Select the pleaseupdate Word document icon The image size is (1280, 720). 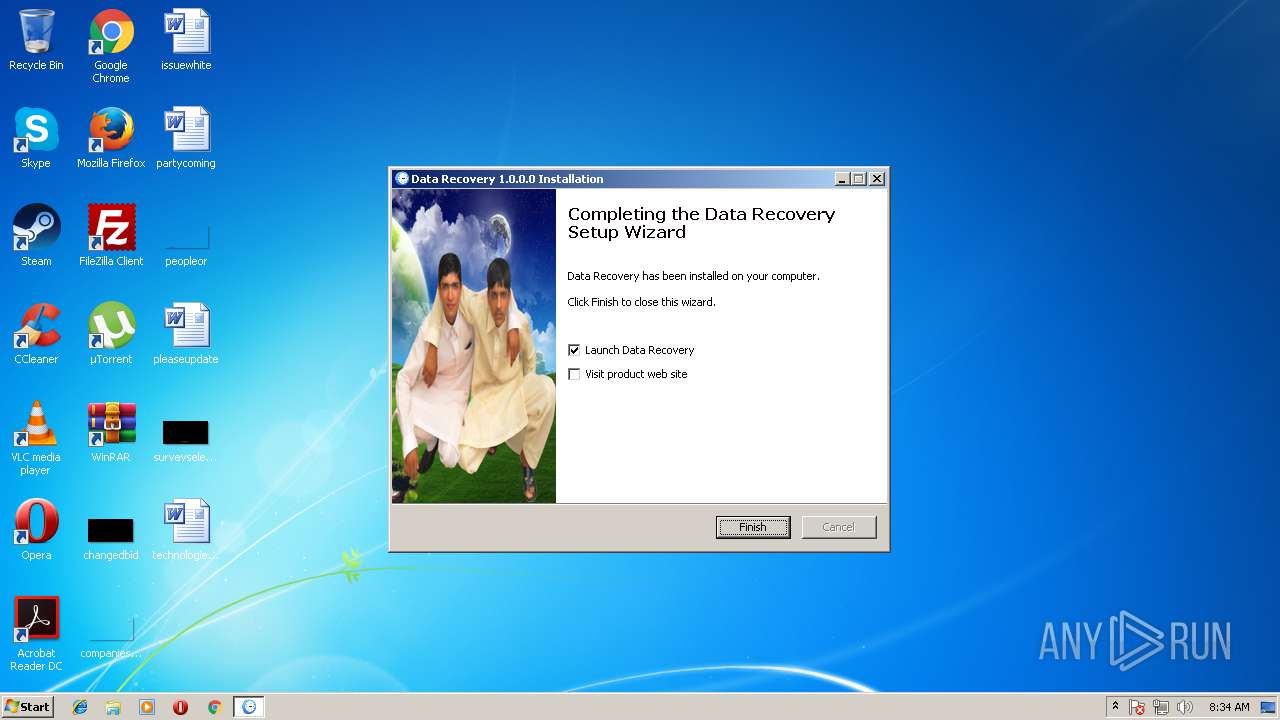(x=186, y=334)
